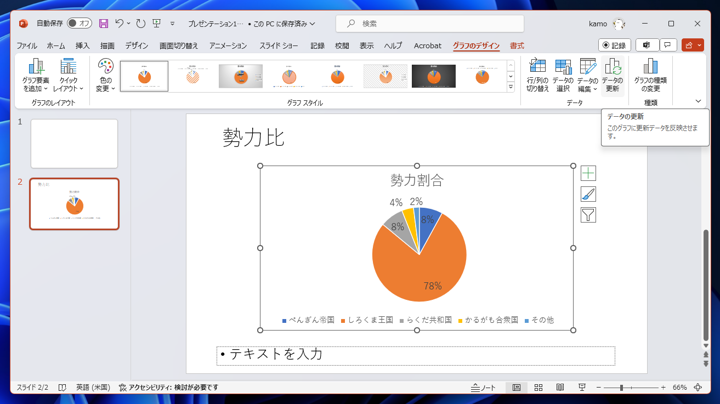This screenshot has width=720, height=404.
Task: Click the present in Teams icon button
Action: click(x=647, y=45)
